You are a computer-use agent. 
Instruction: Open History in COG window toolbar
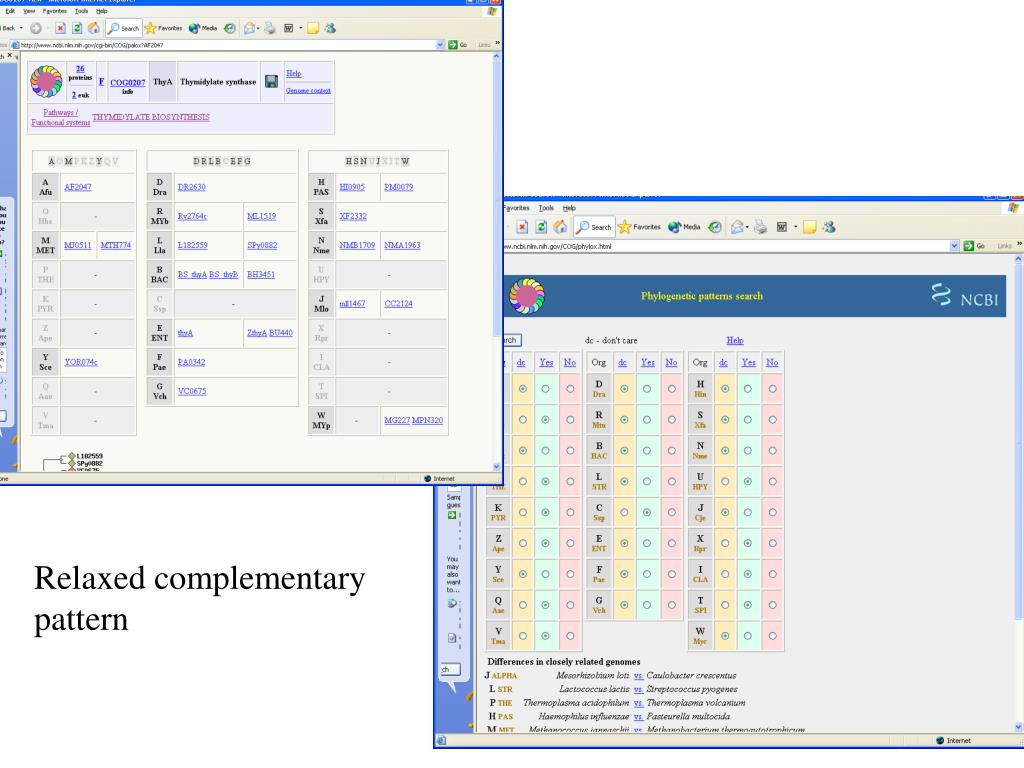[x=230, y=28]
